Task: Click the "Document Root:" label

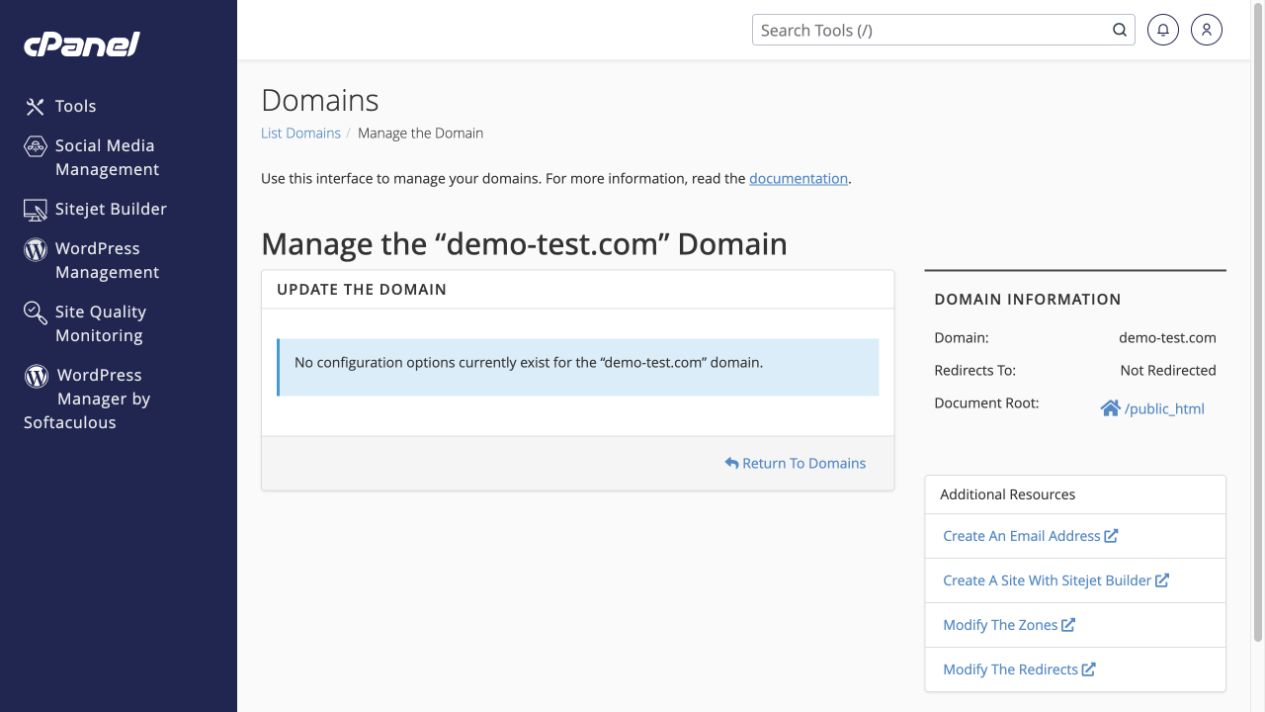Action: click(987, 403)
